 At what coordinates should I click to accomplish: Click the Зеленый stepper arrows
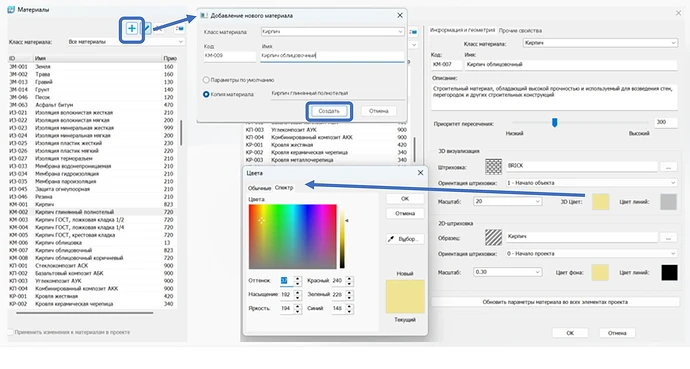[349, 295]
